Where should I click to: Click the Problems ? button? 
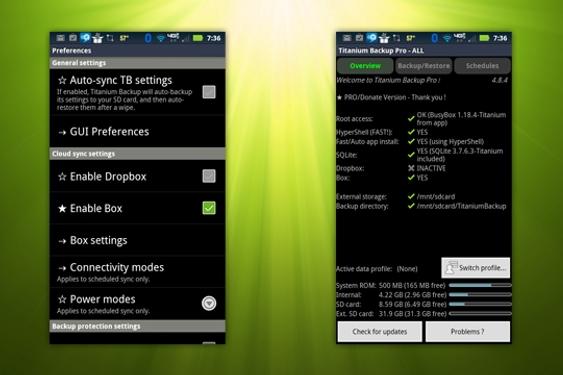coord(467,332)
